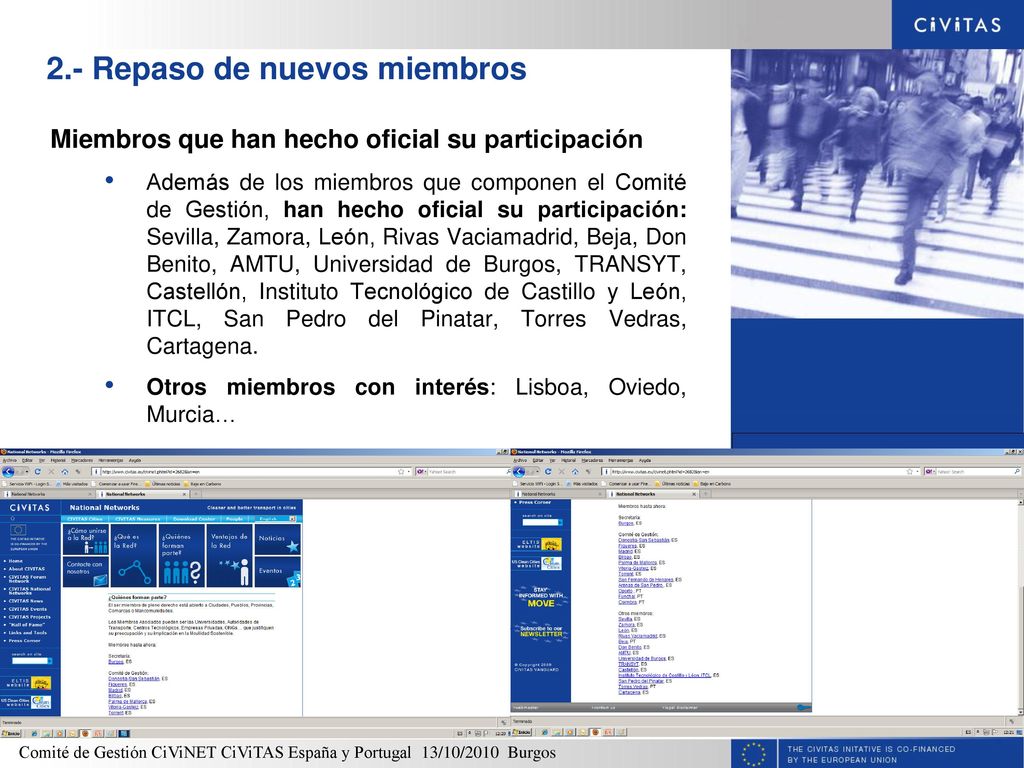The image size is (1024, 768).
Task: Open Historial menu in right Firefox window
Action: [568, 460]
